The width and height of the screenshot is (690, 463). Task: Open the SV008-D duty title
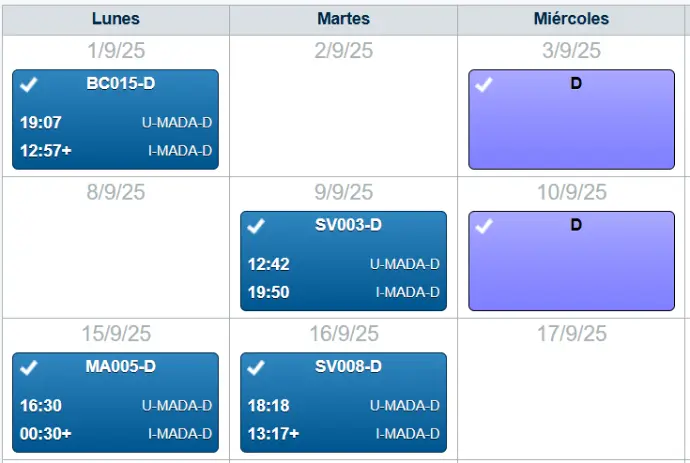click(348, 367)
